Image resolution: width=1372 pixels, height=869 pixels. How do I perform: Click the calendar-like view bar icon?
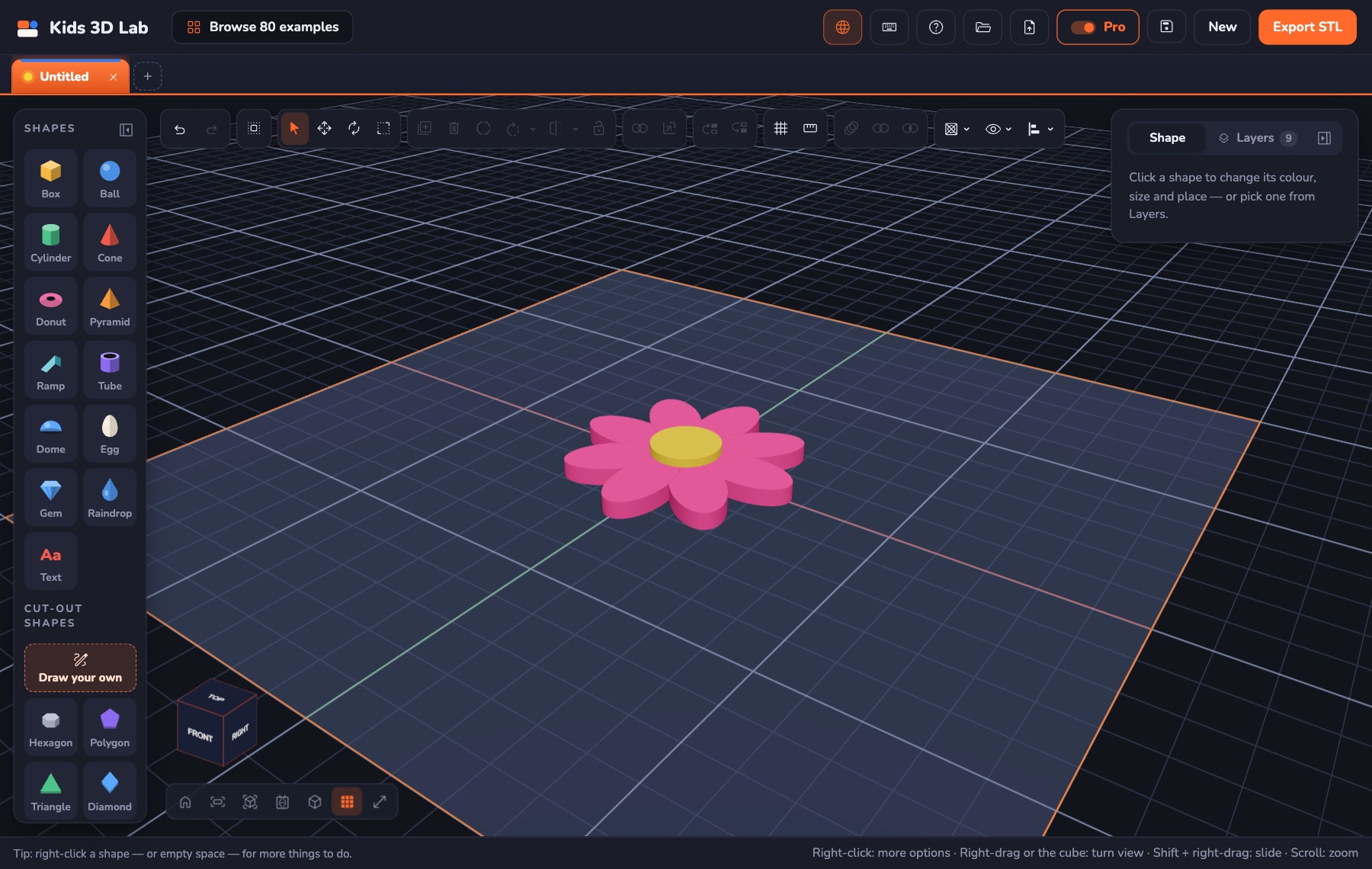coord(282,802)
